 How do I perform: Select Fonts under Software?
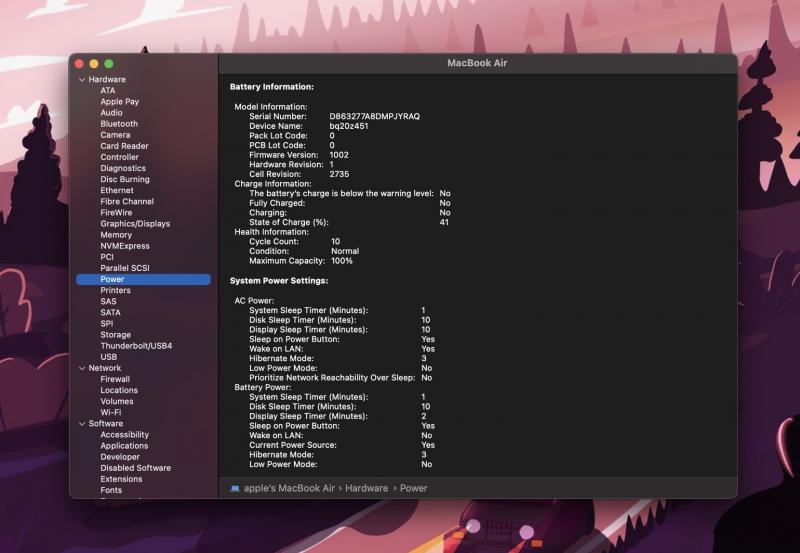coord(111,491)
